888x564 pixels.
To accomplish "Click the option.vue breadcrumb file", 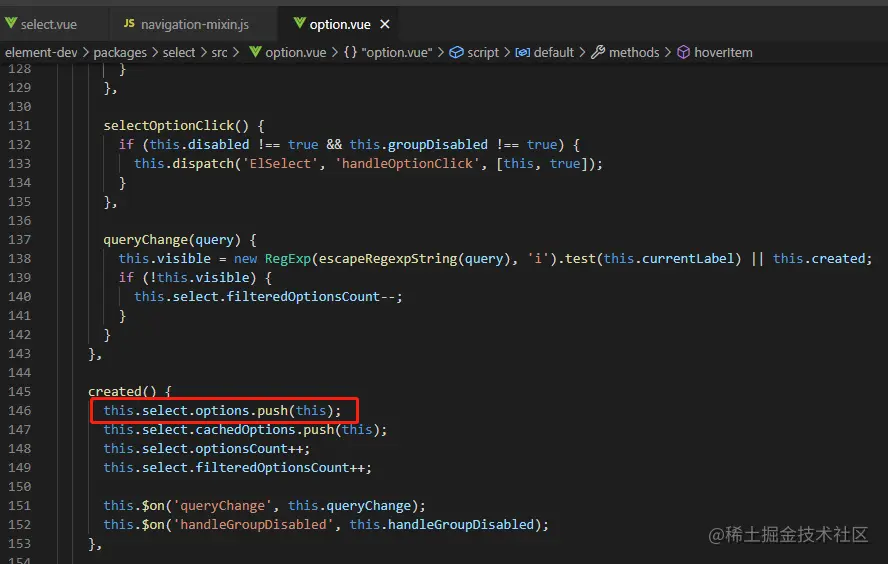I will [296, 53].
